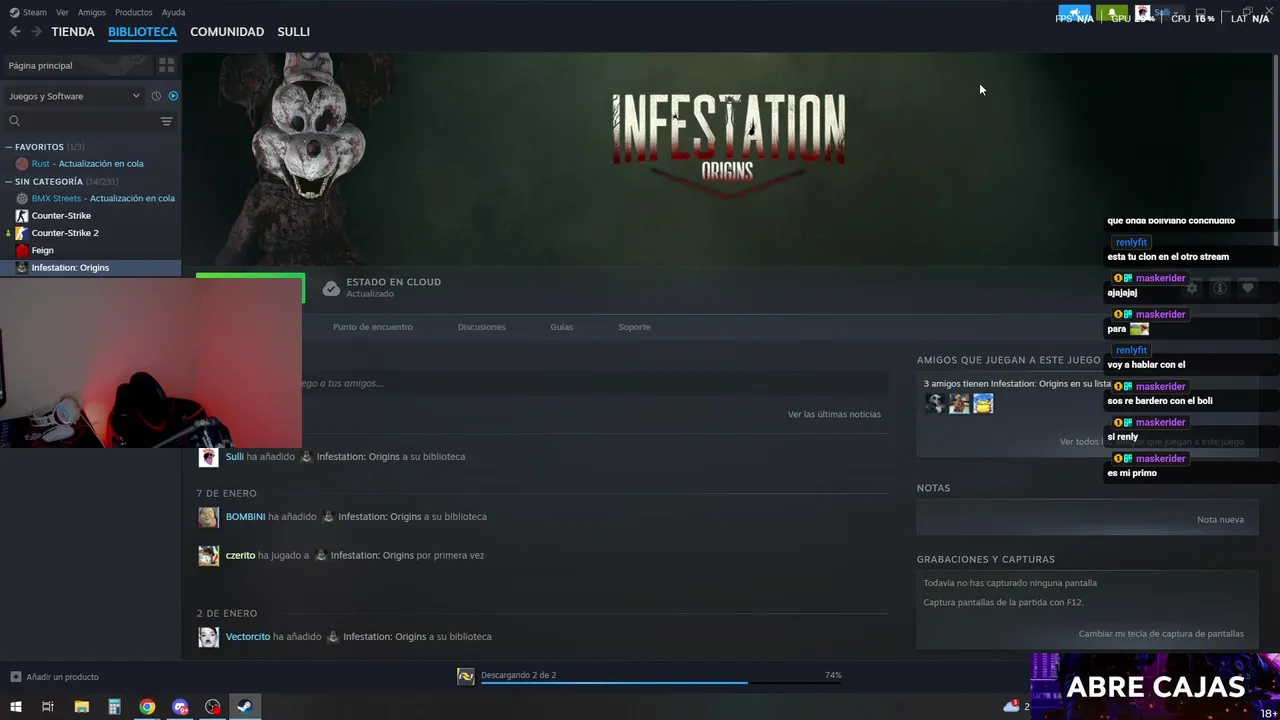Open second friend avatar in friends list
Image resolution: width=1280 pixels, height=720 pixels.
(x=959, y=403)
